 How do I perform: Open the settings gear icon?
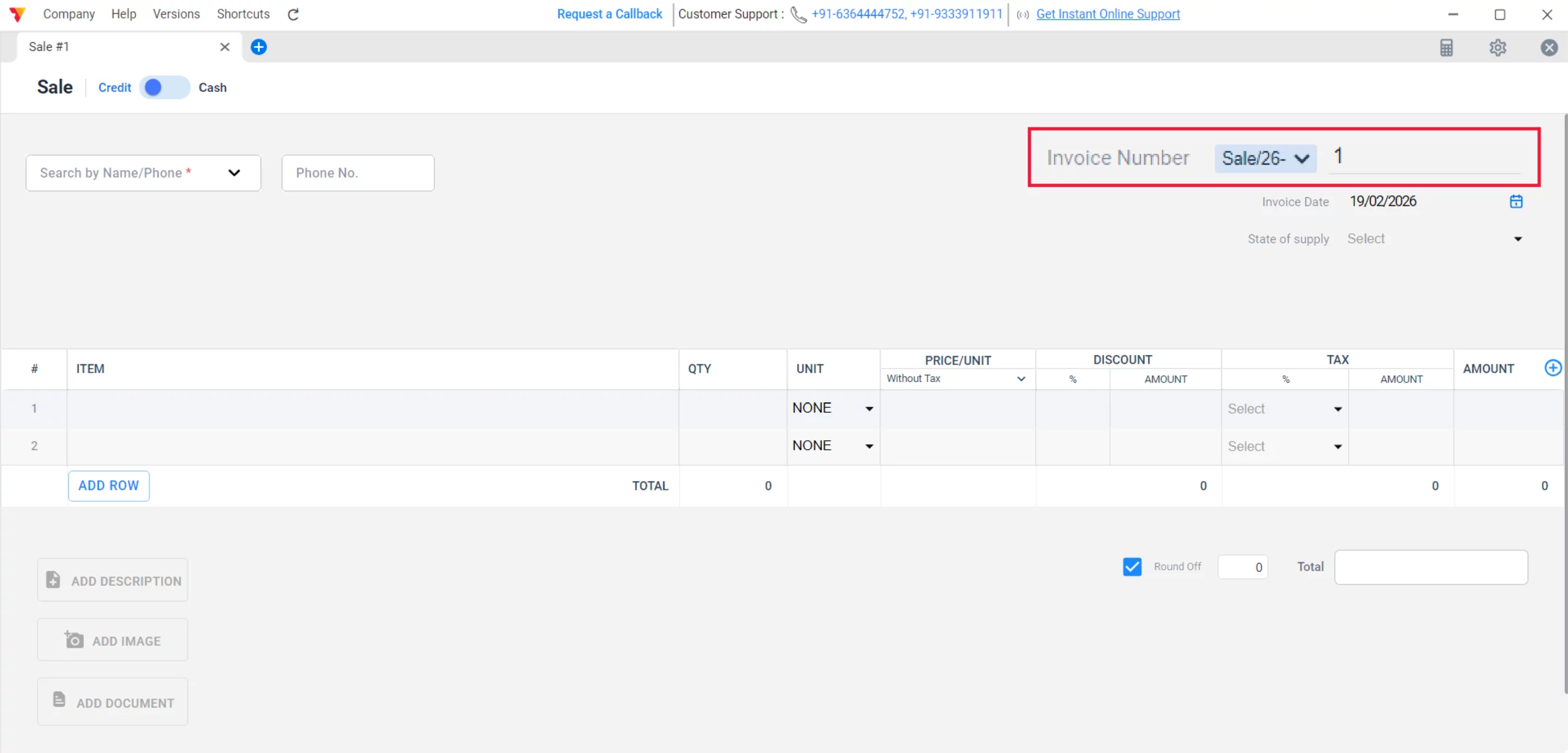click(1498, 48)
